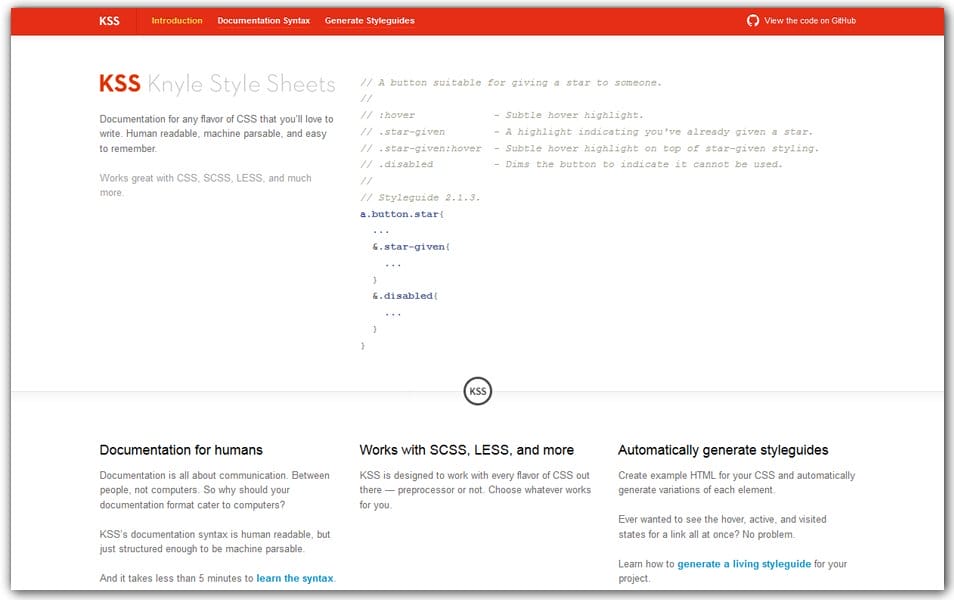Click the circular KSS badge between sections

[478, 391]
